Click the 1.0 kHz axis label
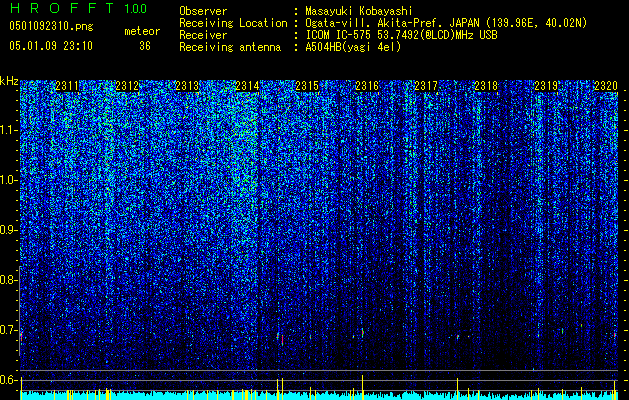 coord(8,180)
